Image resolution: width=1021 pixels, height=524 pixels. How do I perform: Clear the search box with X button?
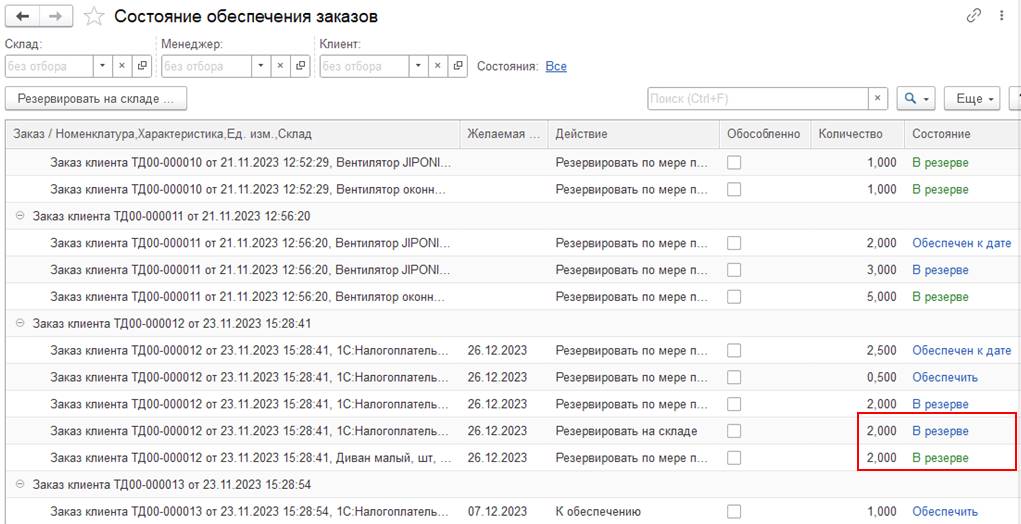[878, 98]
